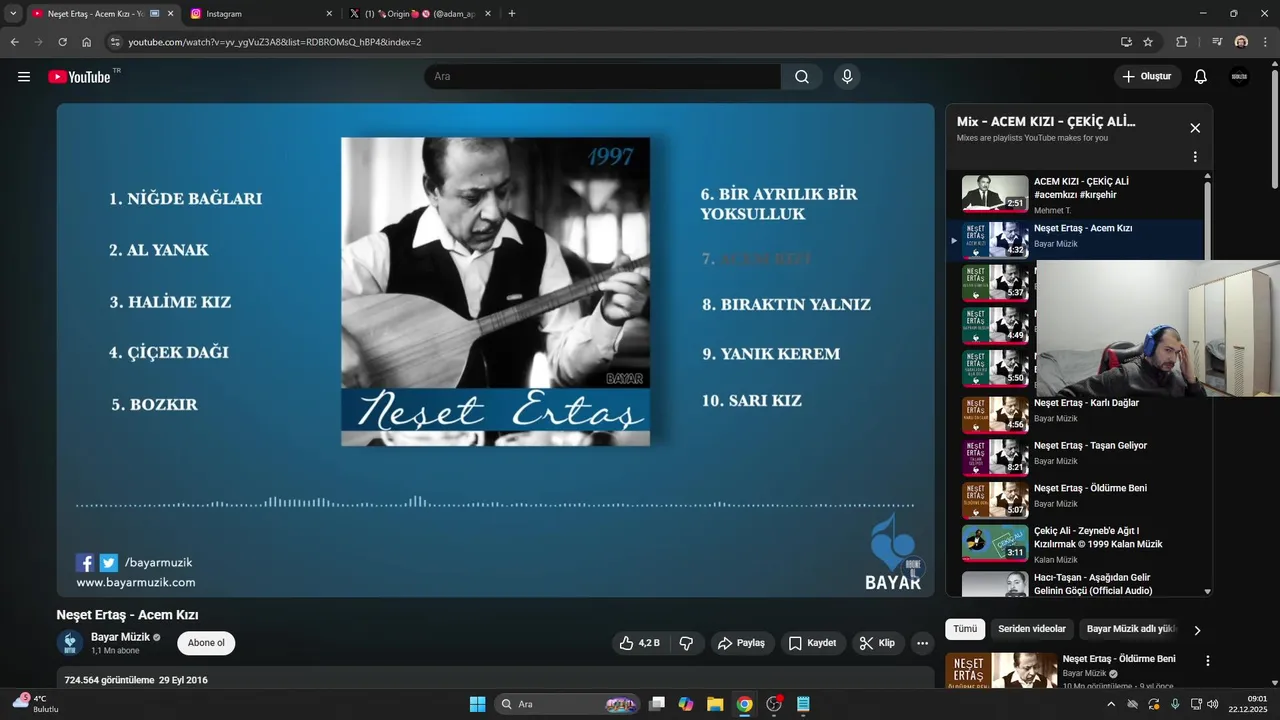Screen dimensions: 1280x720
Task: Reload the page in Chrome
Action: (x=62, y=42)
